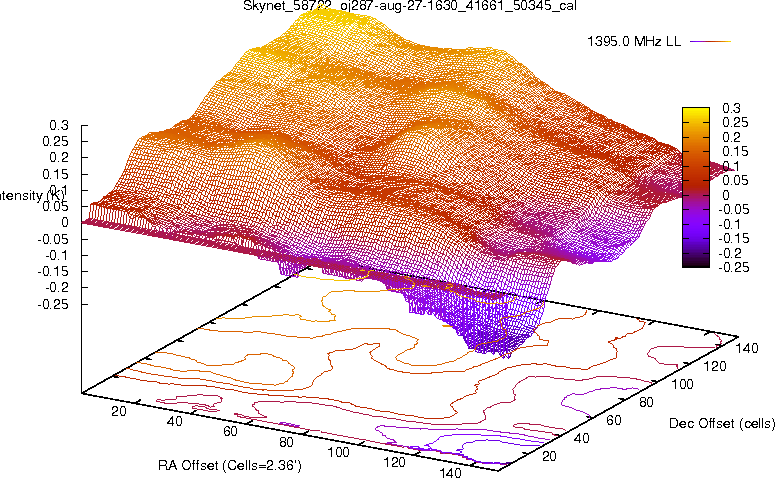Click the -0.15 tick on the intensity axis
The image size is (775, 478).
tap(53, 272)
